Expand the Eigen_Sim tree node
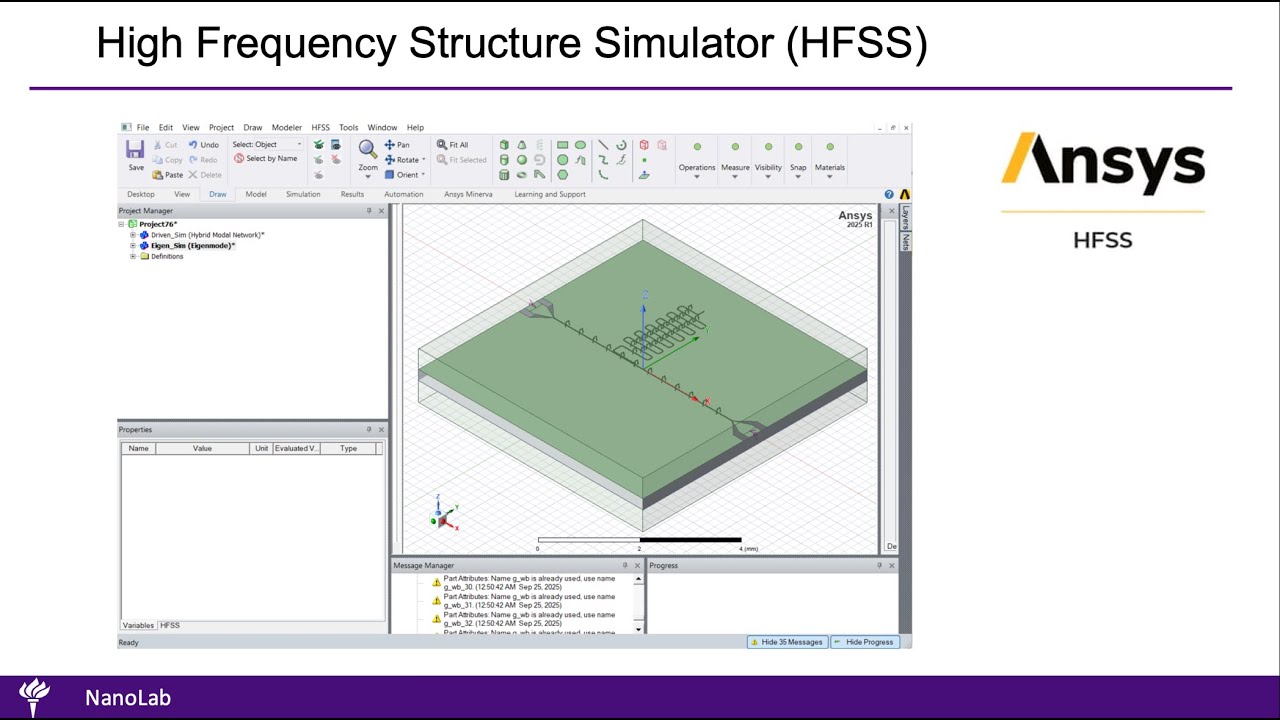The width and height of the screenshot is (1280, 720). pos(133,246)
